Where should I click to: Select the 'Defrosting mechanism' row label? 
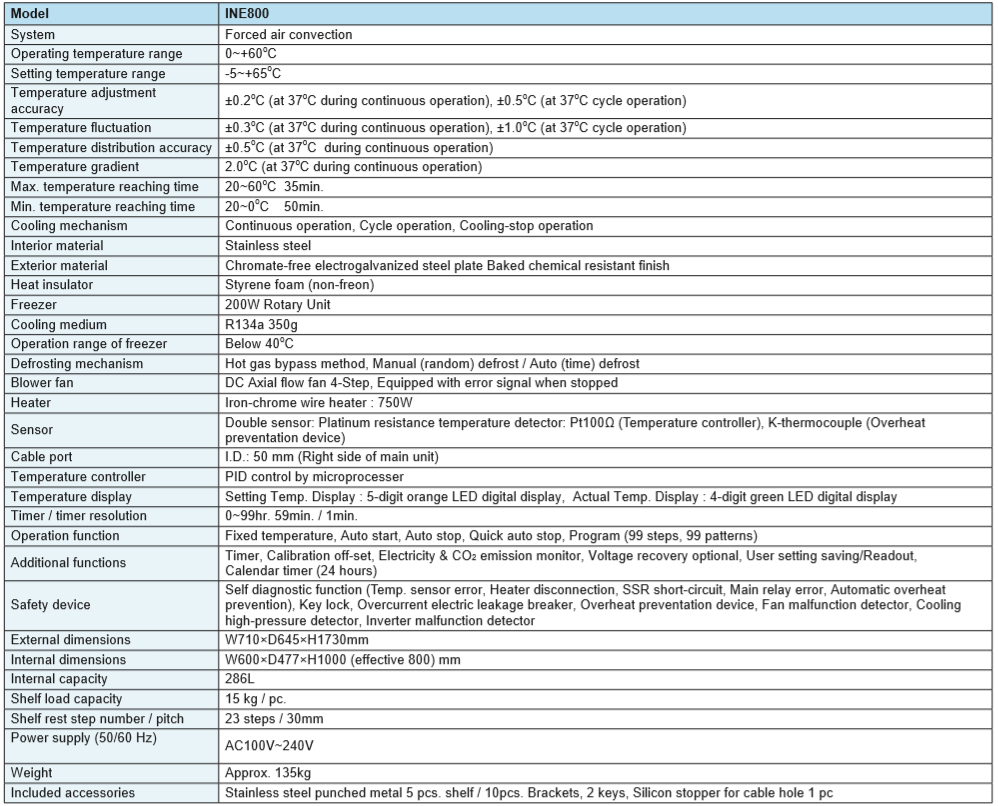point(77,363)
